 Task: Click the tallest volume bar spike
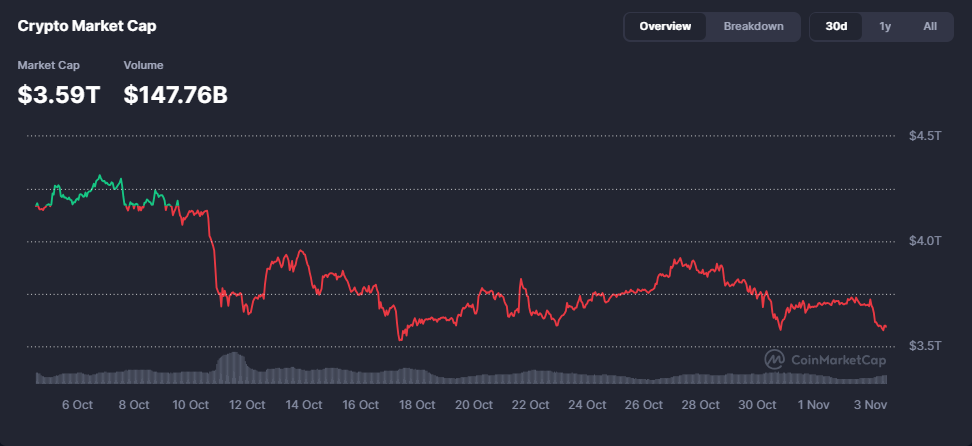232,366
